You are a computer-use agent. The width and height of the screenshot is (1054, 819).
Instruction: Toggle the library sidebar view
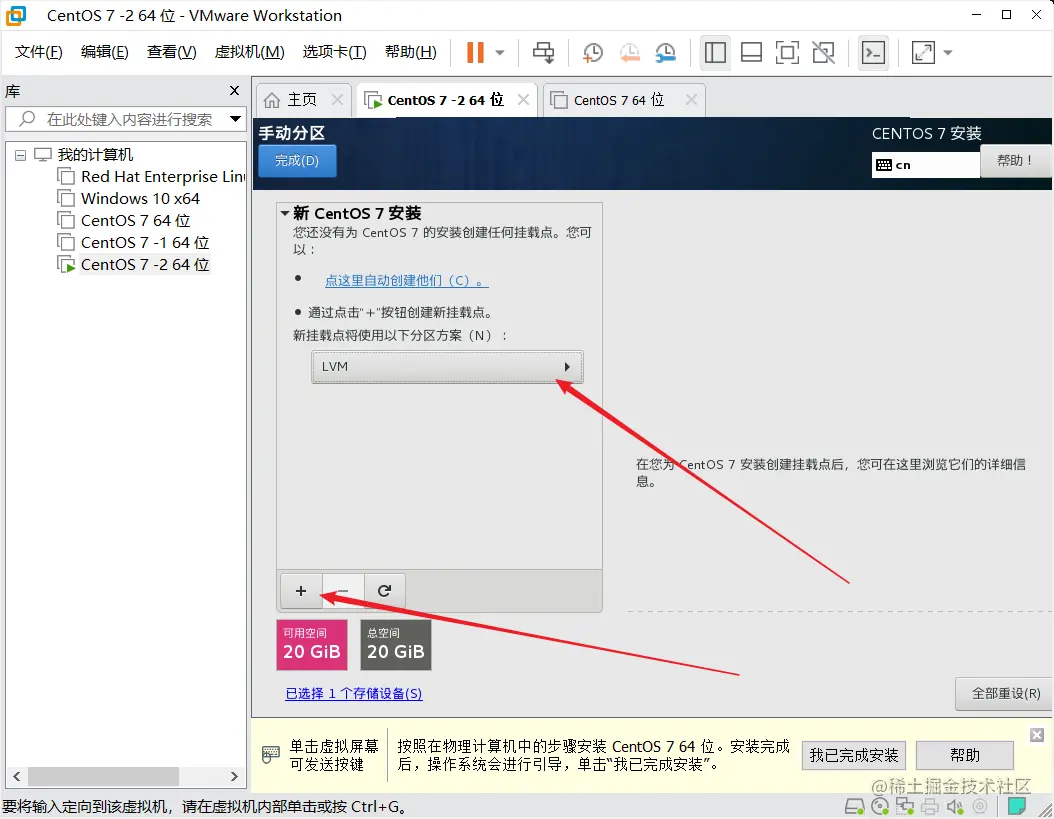715,52
